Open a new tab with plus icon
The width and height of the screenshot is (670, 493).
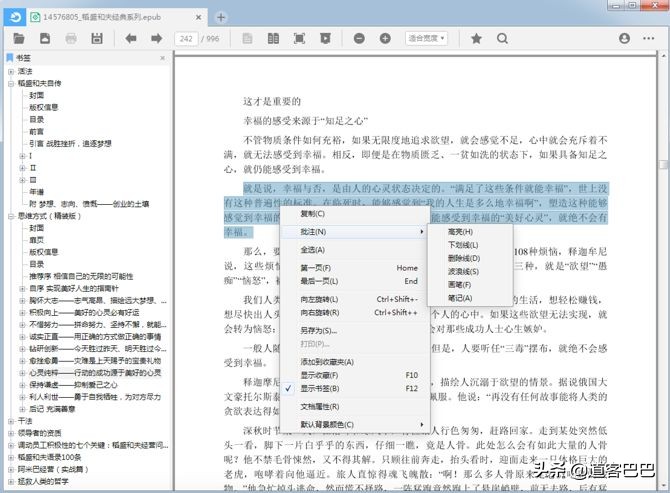[x=220, y=17]
